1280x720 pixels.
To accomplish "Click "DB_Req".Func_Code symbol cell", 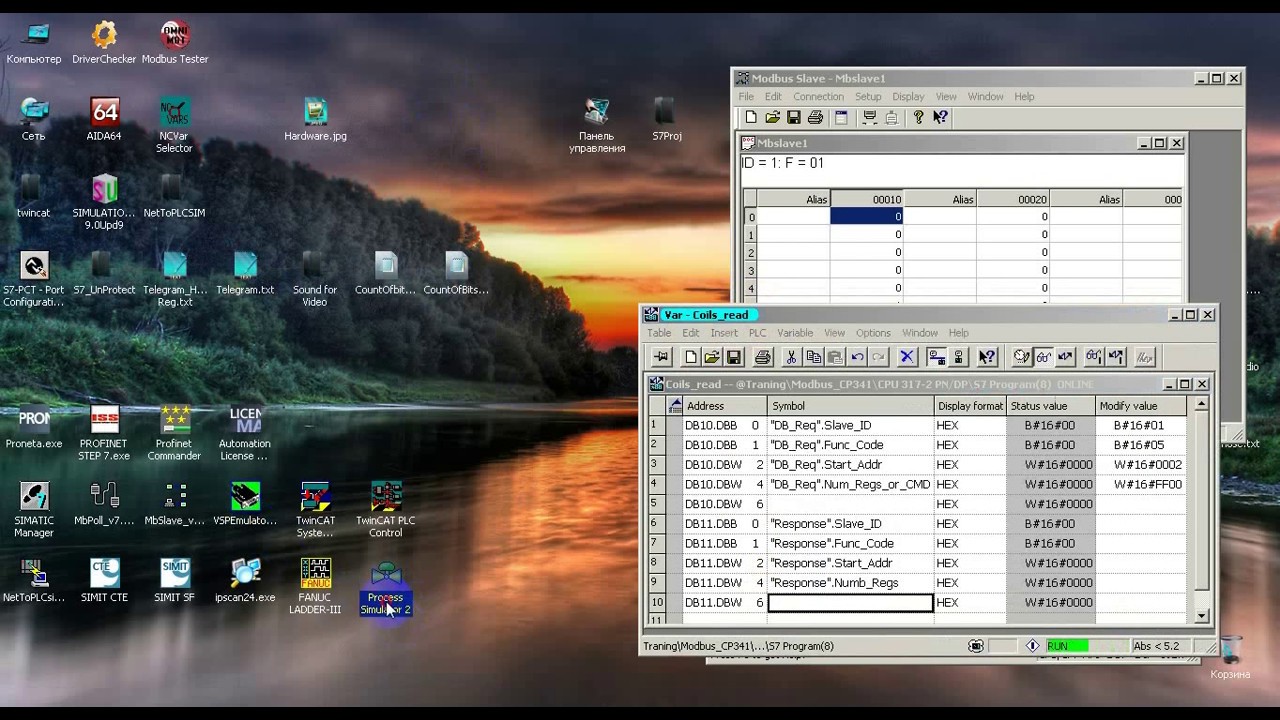I will [x=850, y=445].
